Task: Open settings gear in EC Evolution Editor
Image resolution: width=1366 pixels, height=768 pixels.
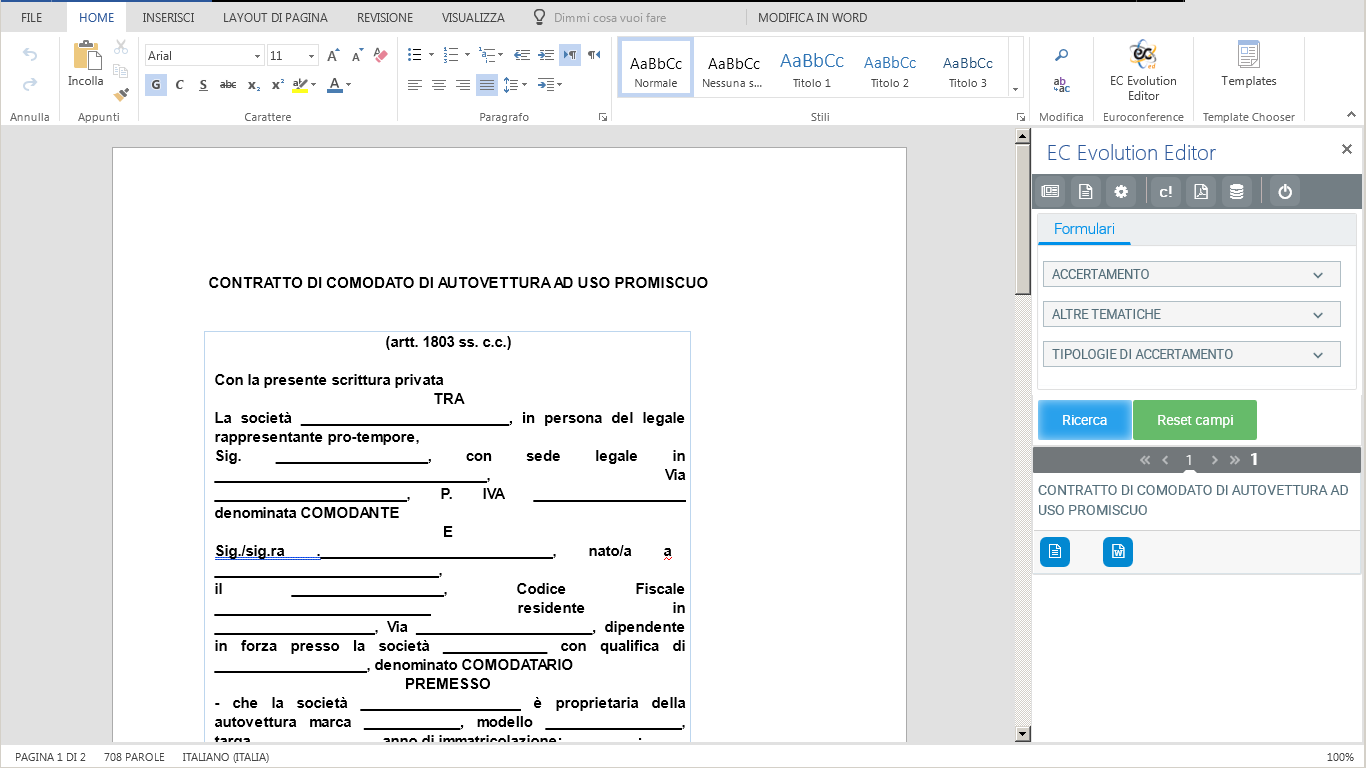Action: coord(1121,192)
